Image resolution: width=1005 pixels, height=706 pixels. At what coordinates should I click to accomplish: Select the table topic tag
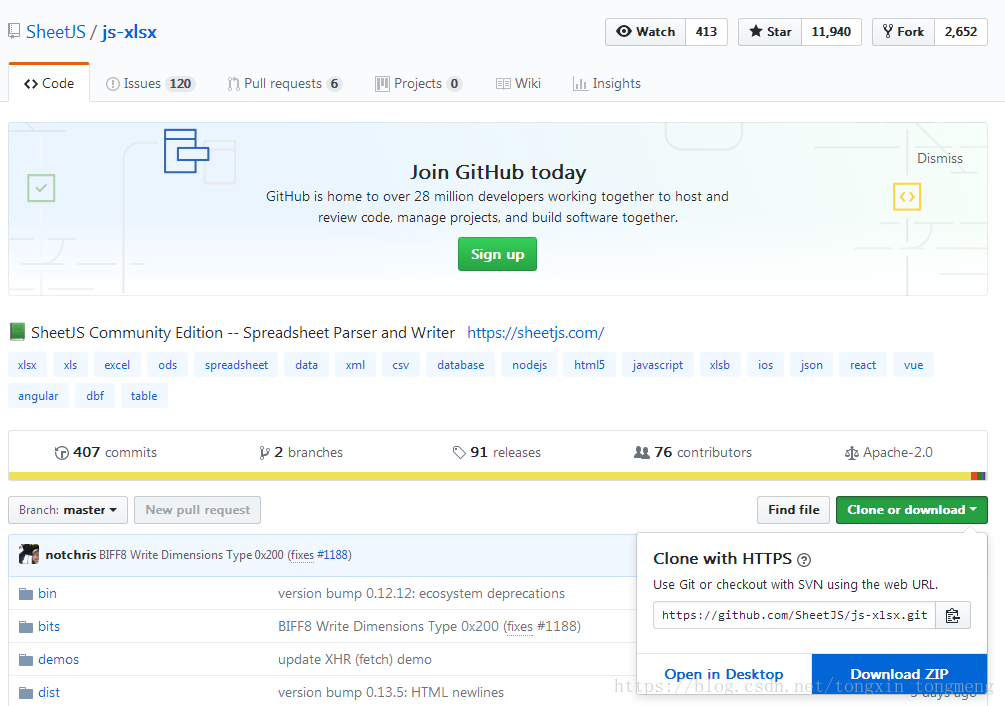point(144,396)
